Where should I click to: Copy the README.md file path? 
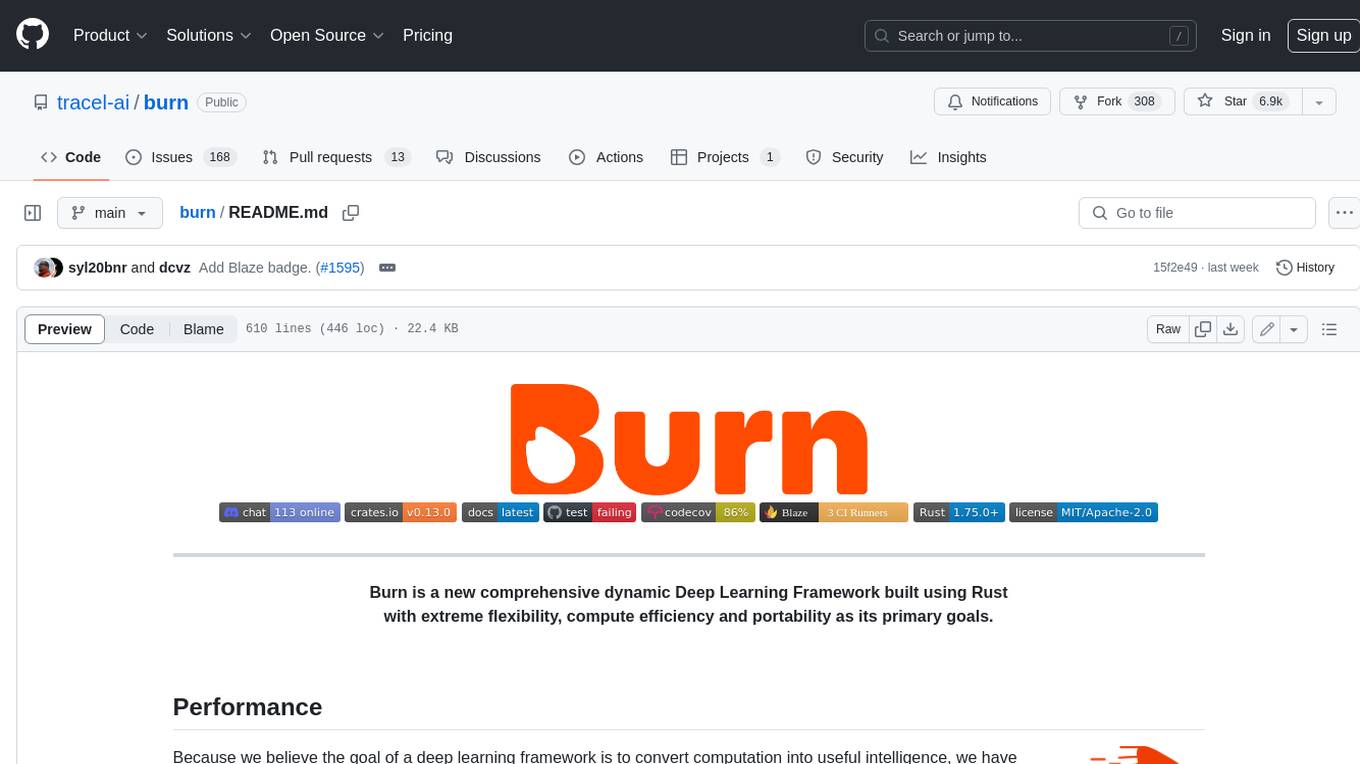click(x=350, y=212)
